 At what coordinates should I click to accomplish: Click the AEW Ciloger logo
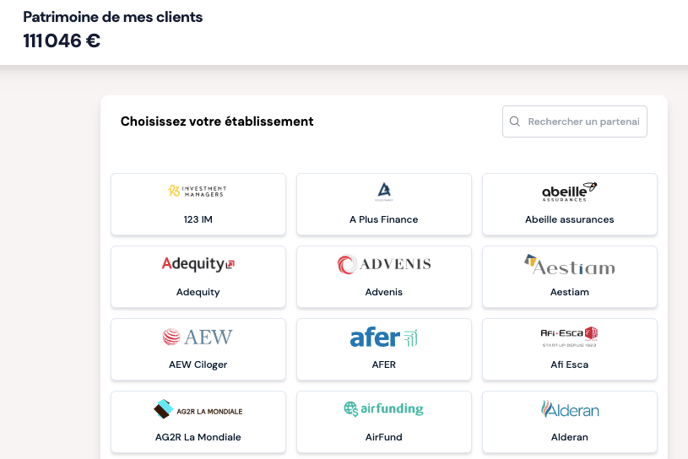[x=198, y=337]
